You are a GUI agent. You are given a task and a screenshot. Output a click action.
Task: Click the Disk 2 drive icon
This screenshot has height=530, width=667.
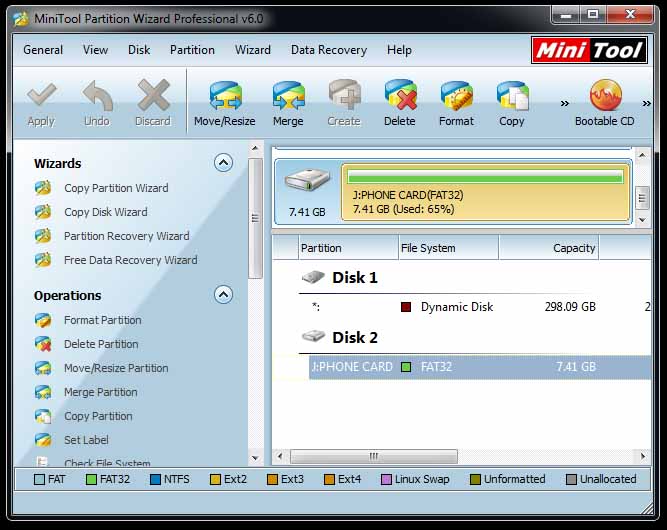pos(313,336)
